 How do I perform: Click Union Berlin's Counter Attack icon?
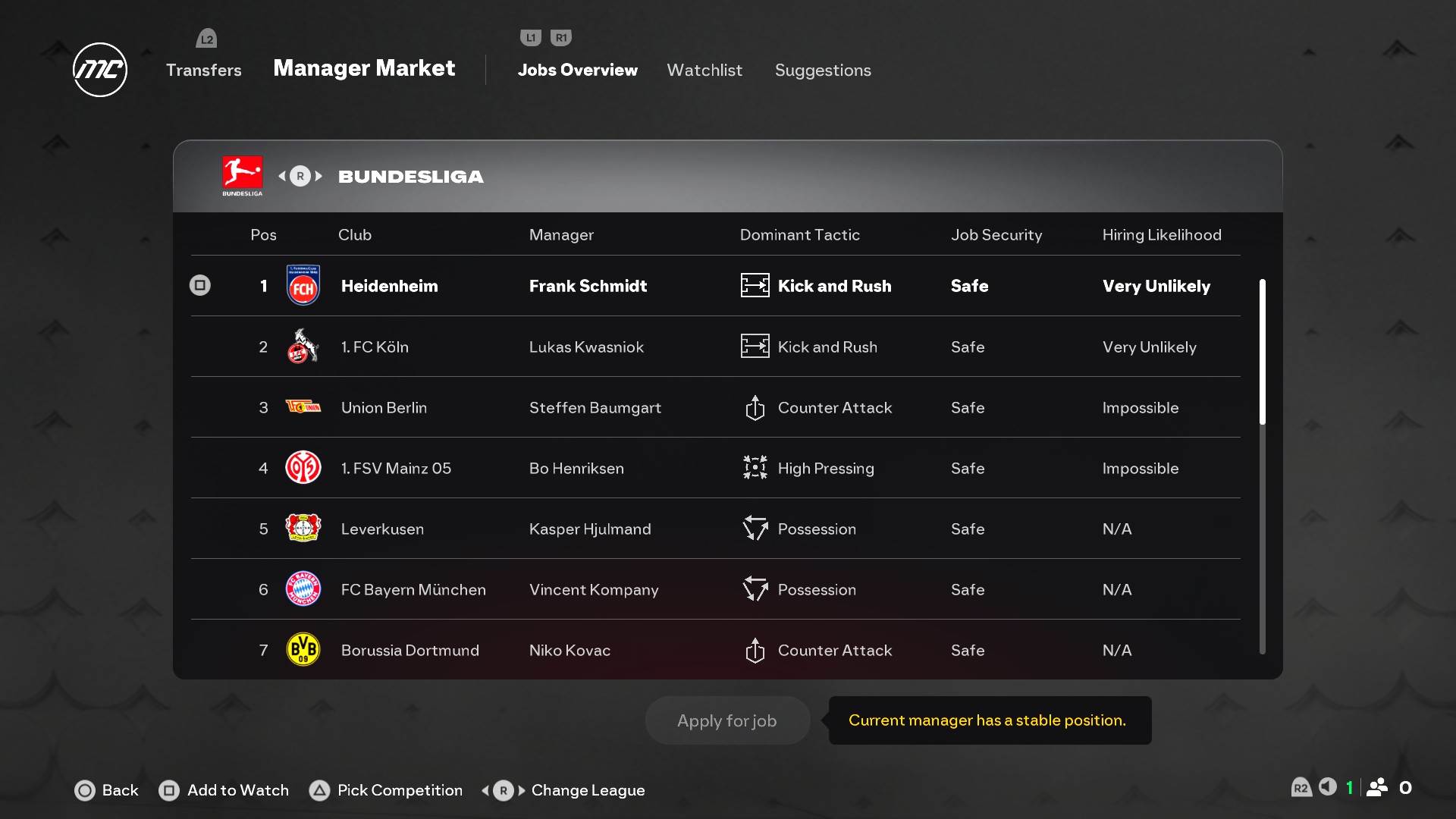pos(755,407)
